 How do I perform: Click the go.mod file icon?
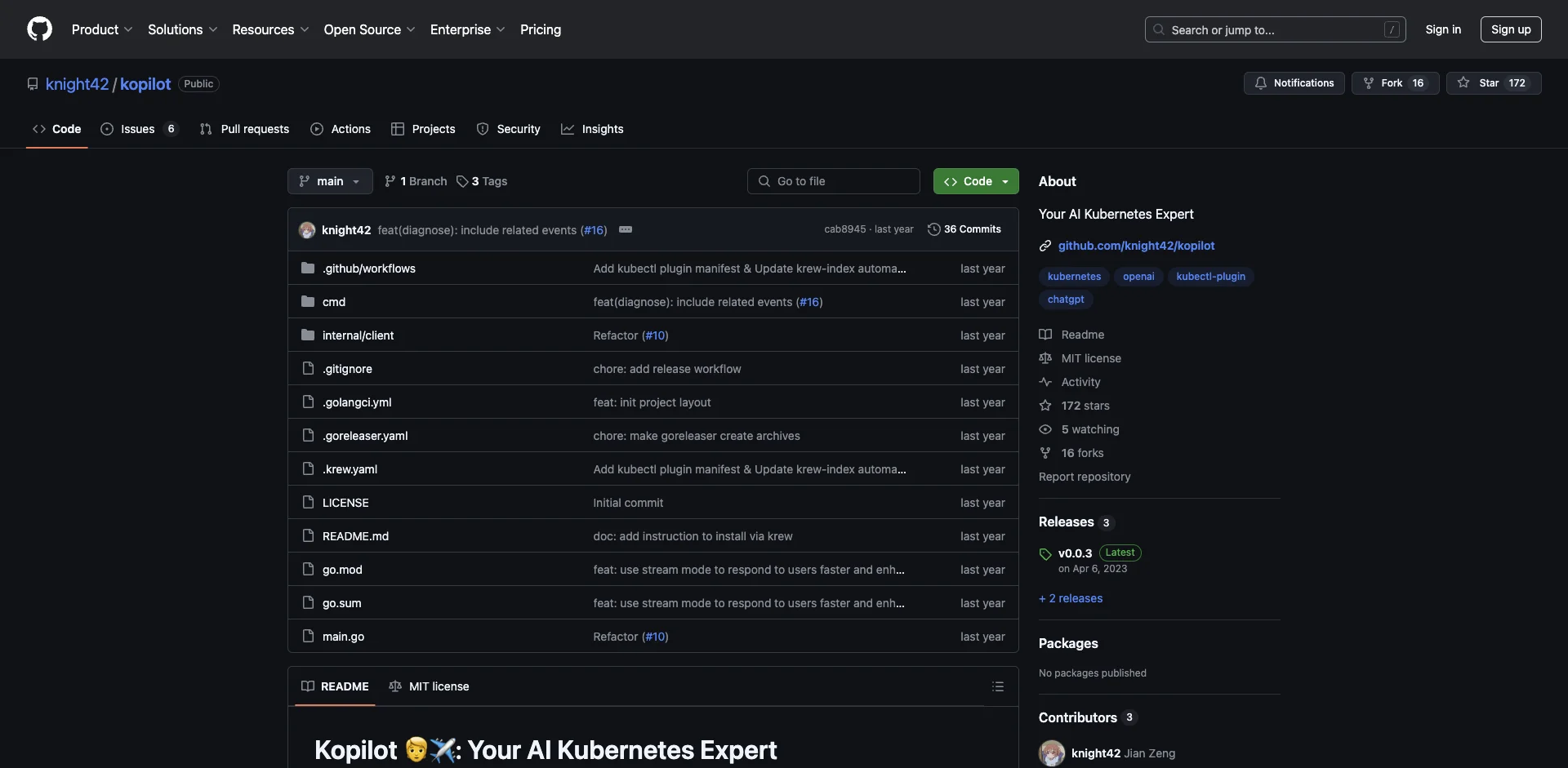(x=308, y=569)
